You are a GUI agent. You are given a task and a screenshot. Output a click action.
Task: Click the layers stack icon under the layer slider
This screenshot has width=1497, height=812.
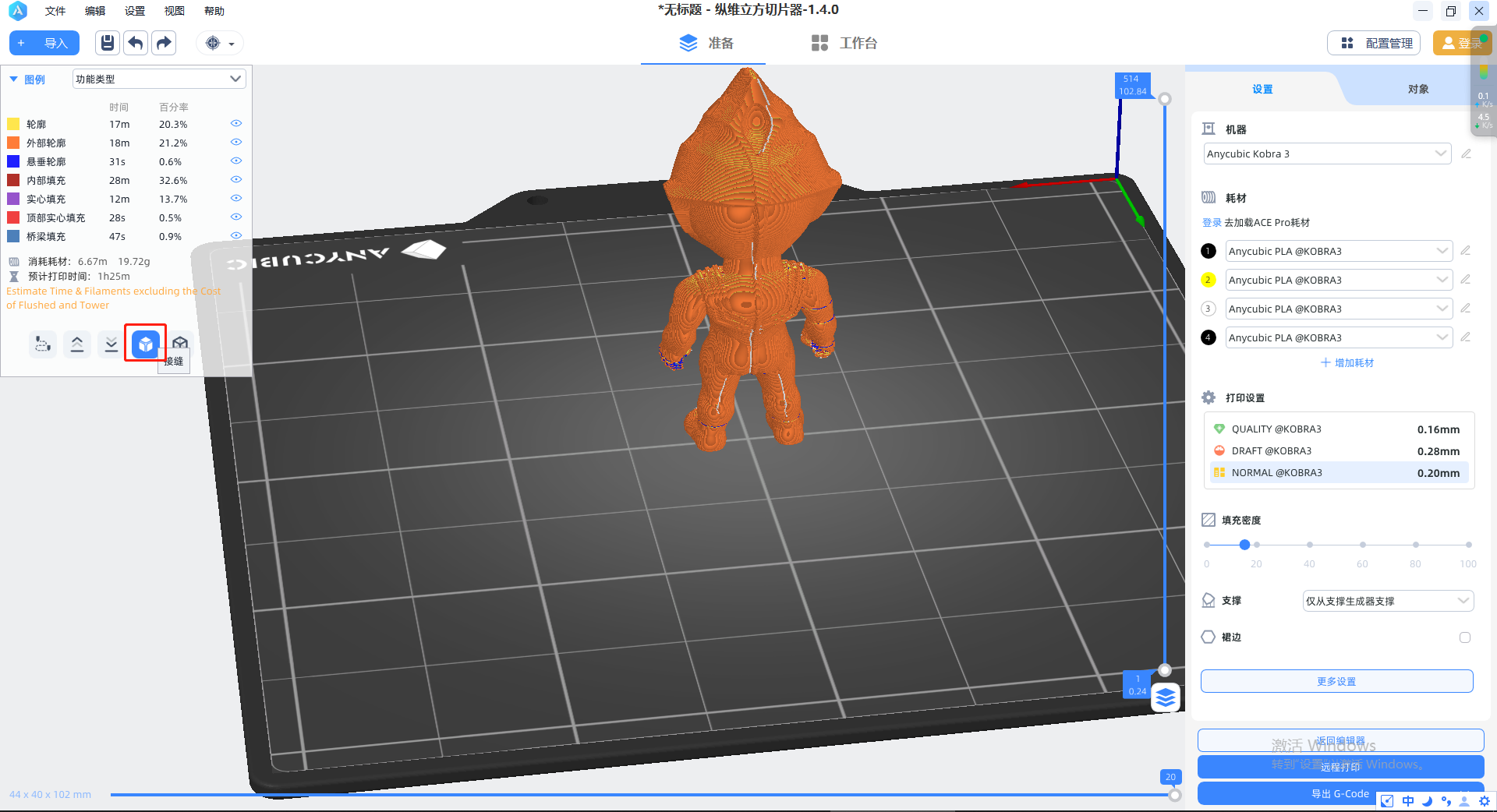[x=1166, y=697]
